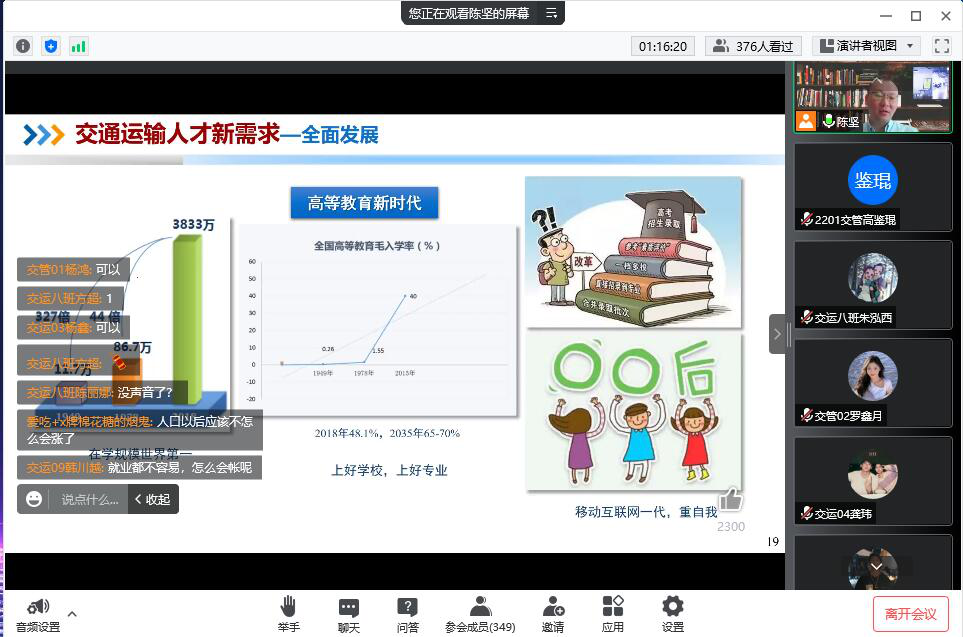The width and height of the screenshot is (963, 637).
Task: Click the 说点什么 chat input field
Action: (x=90, y=499)
